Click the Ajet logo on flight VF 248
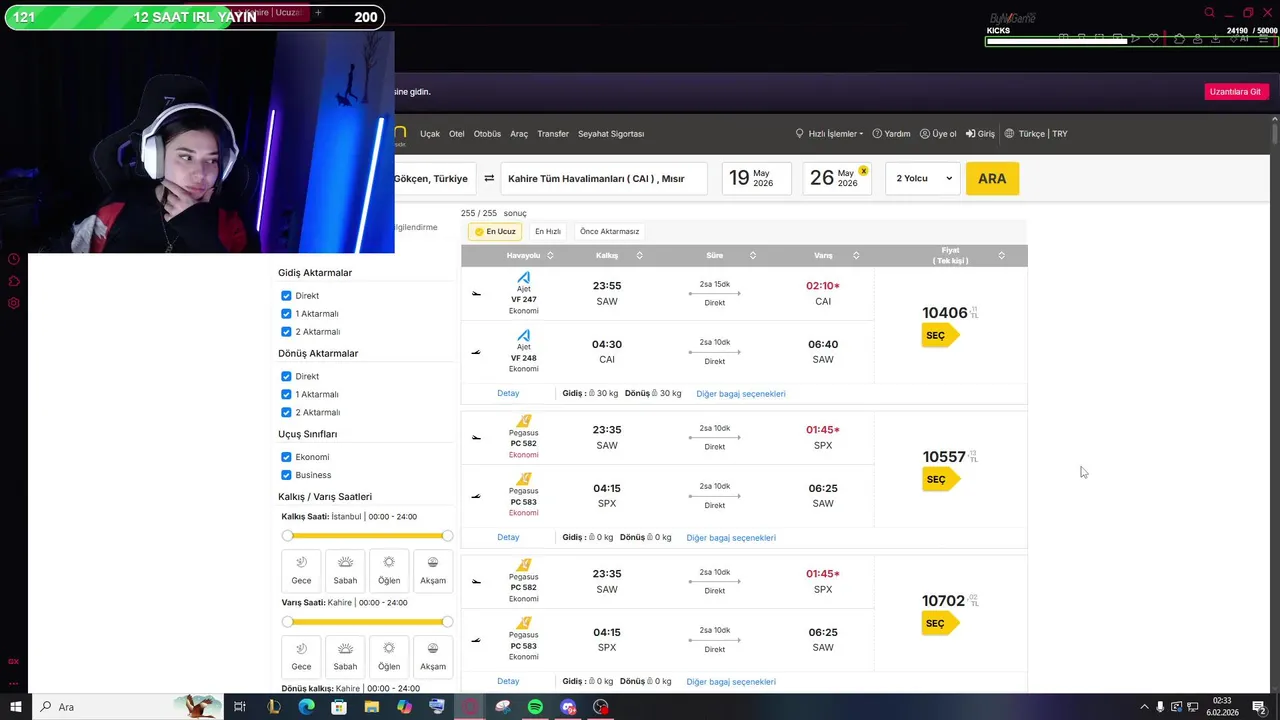The width and height of the screenshot is (1280, 720). coord(523,335)
